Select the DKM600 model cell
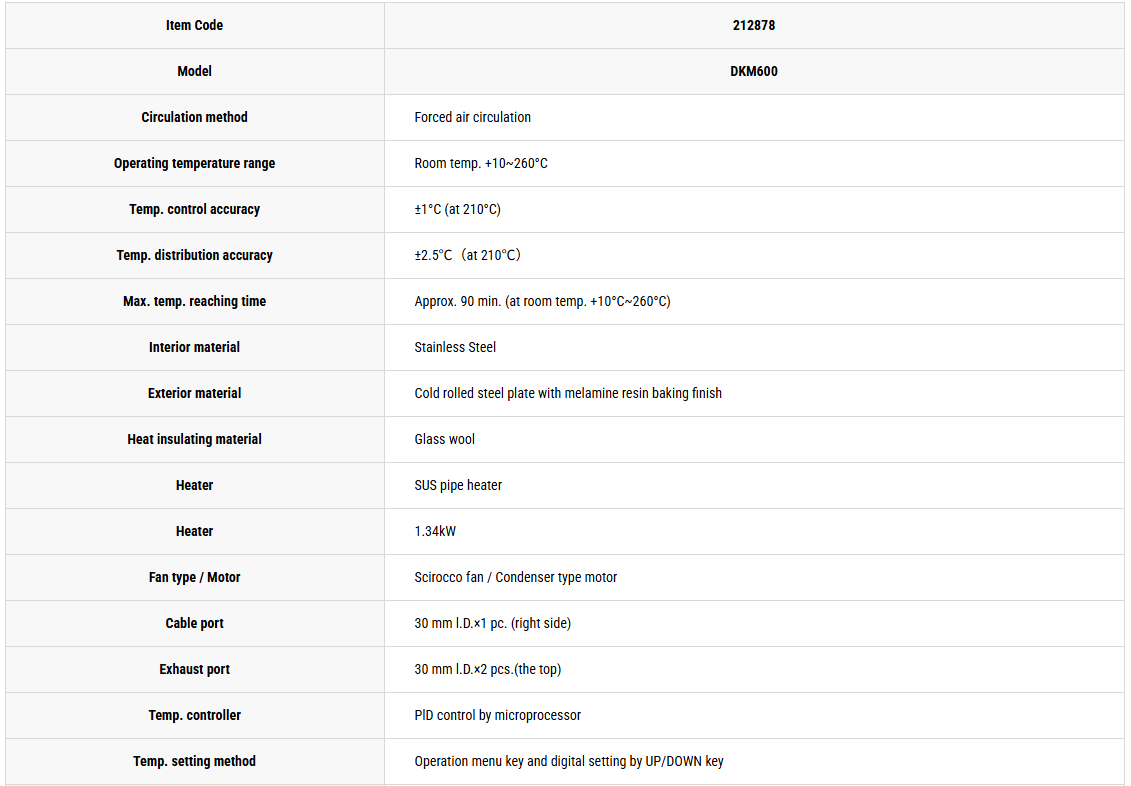Screen dimensions: 1131x786 click(754, 71)
